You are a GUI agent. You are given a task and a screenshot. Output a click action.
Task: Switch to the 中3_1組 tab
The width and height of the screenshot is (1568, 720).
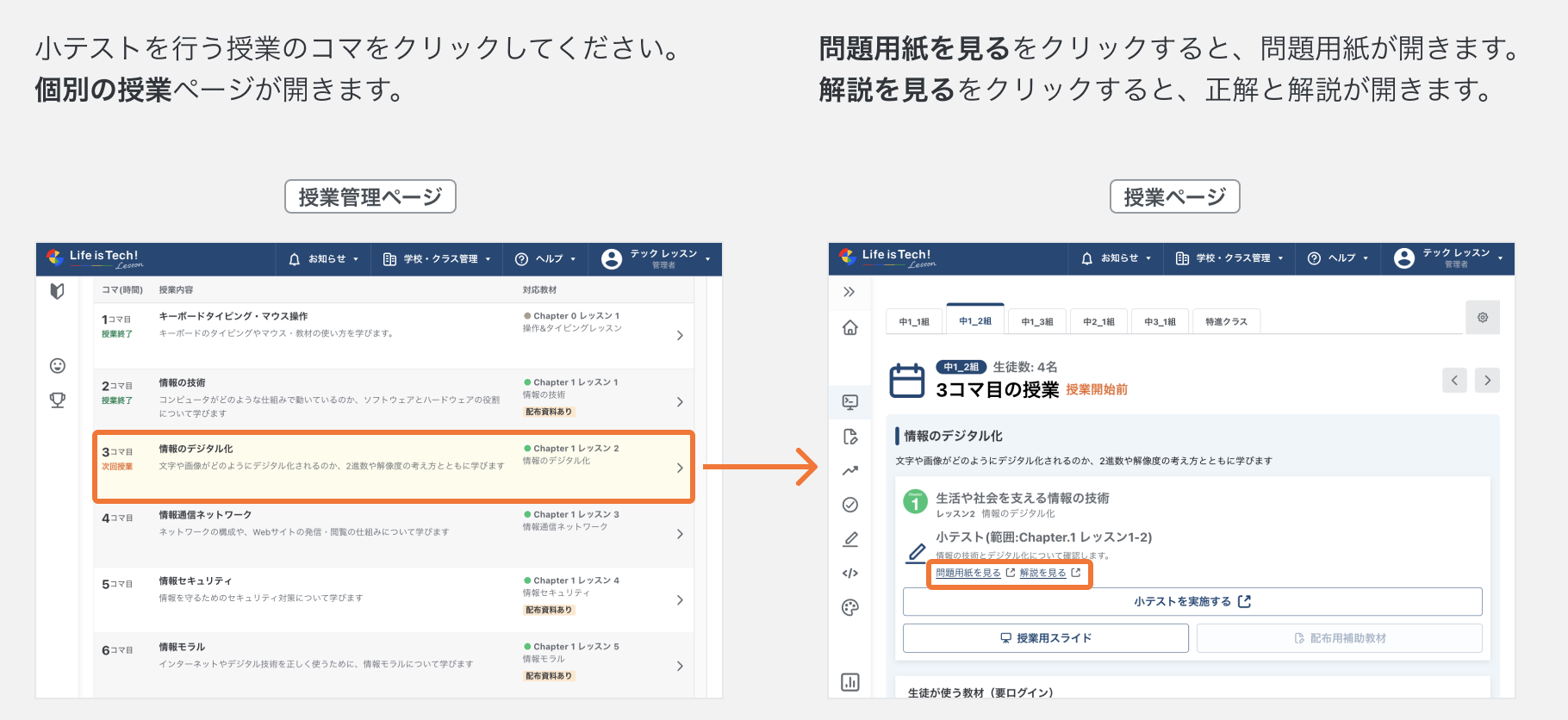point(1160,321)
